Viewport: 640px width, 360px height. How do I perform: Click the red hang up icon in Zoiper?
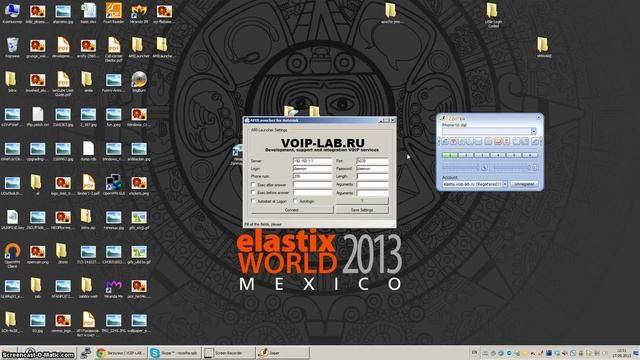click(453, 141)
